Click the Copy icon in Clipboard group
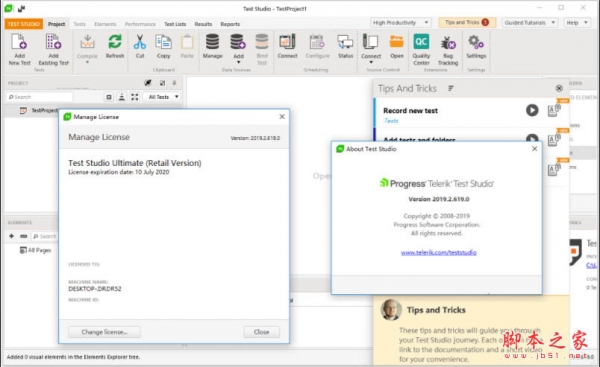 tap(163, 42)
